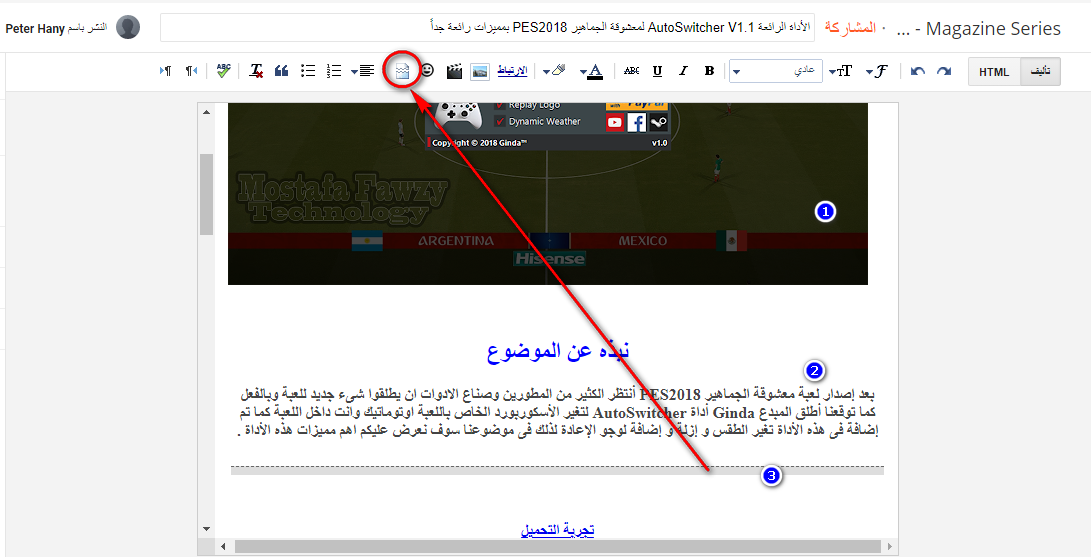Screen dimensions: 1091x557
Task: Italicize the selected text
Action: pyautogui.click(x=683, y=71)
